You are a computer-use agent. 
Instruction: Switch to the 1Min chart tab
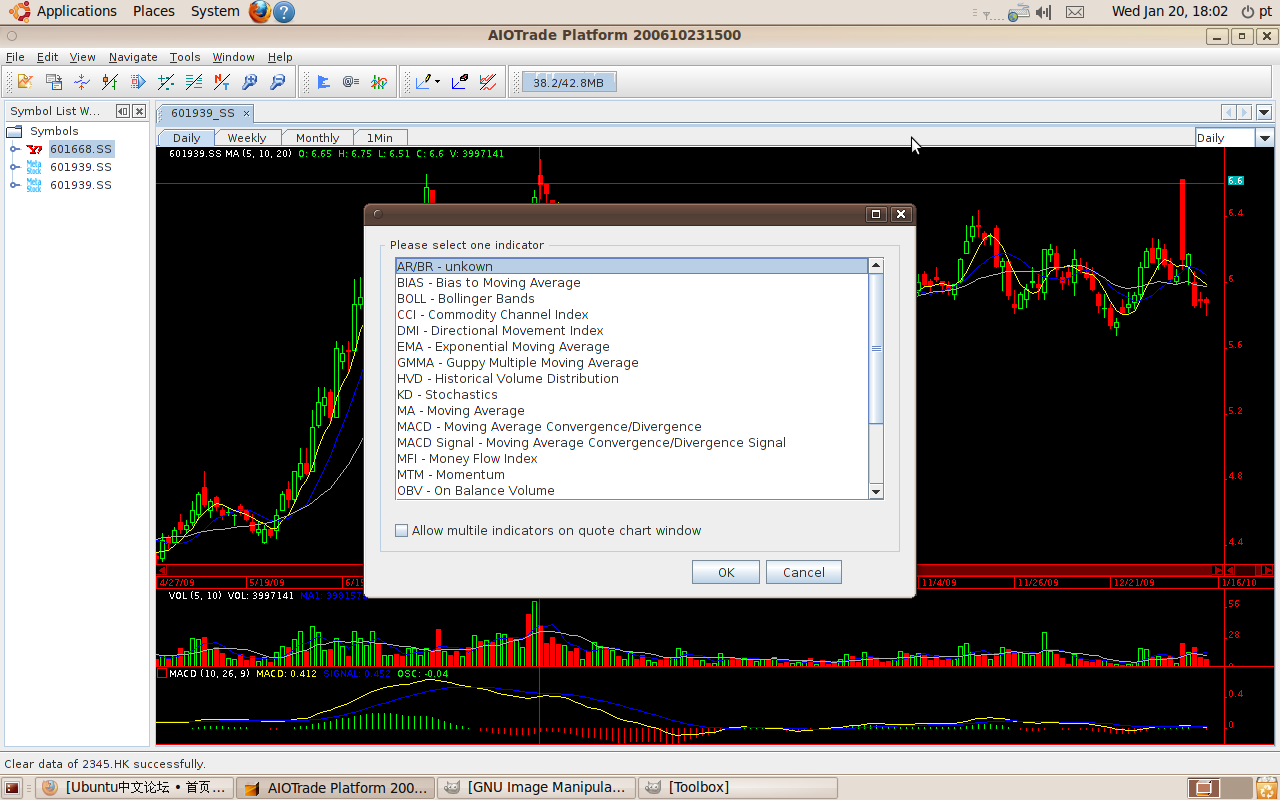(379, 138)
